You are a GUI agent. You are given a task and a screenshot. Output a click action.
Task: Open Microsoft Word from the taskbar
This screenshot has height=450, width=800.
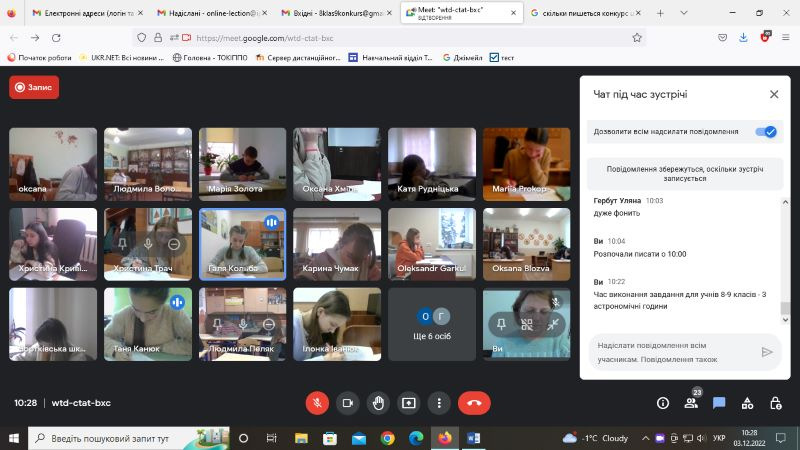(473, 438)
